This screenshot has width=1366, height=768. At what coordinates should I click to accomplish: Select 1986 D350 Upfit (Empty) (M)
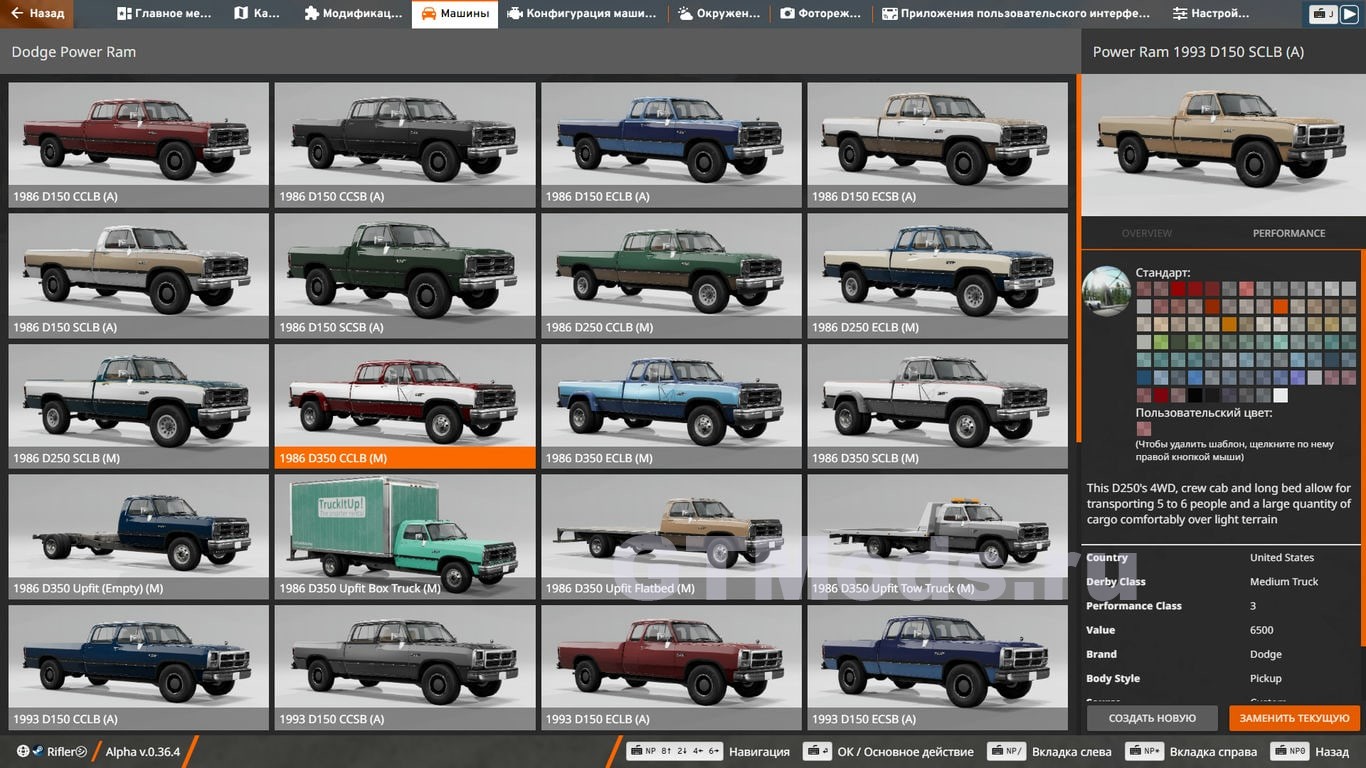click(x=139, y=537)
